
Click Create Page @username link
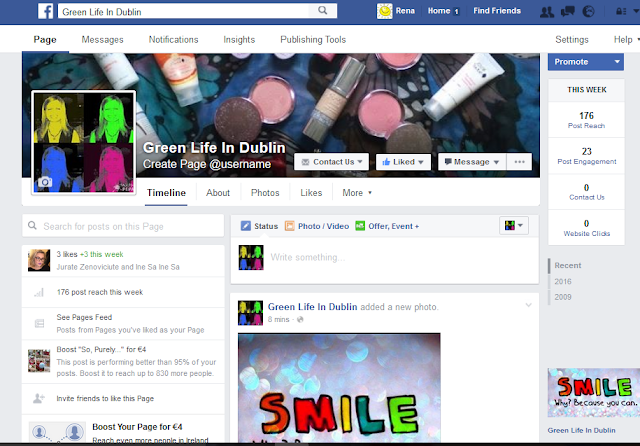pos(207,164)
